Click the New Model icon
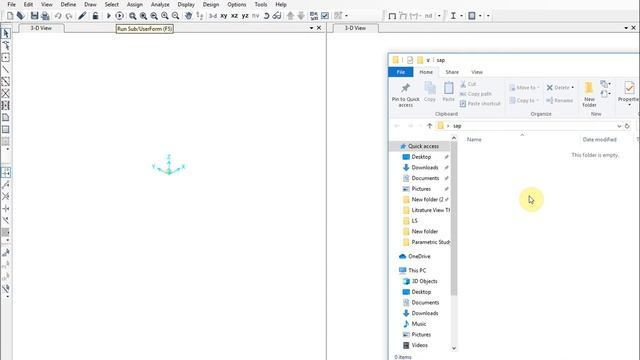This screenshot has width=640, height=360. [x=10, y=16]
